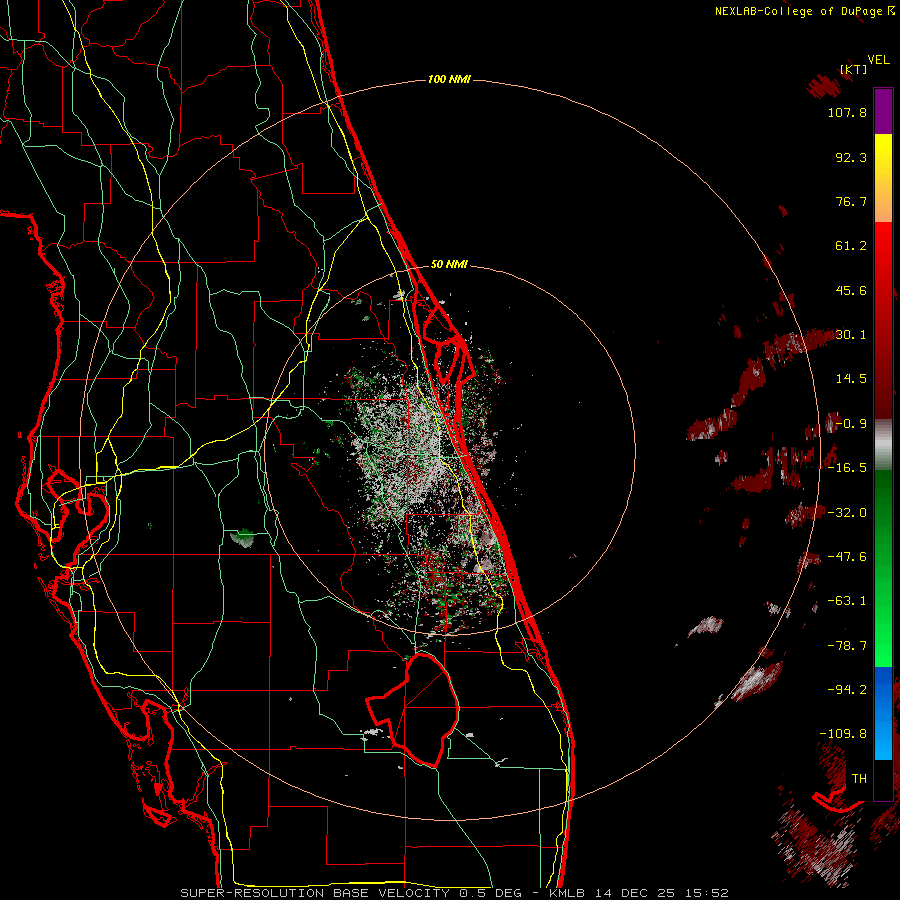
Task: Click the -16.5 velocity scale value
Action: pyautogui.click(x=847, y=467)
